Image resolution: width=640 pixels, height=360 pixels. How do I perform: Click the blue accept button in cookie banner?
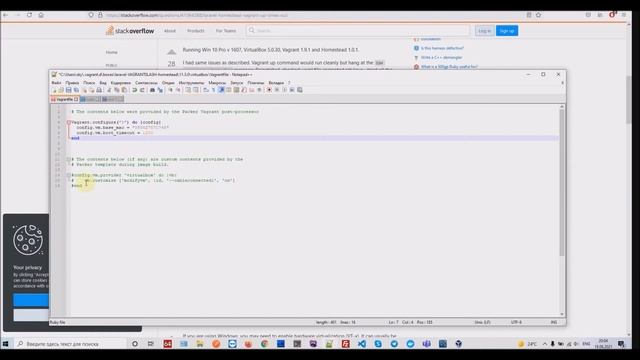(x=31, y=300)
